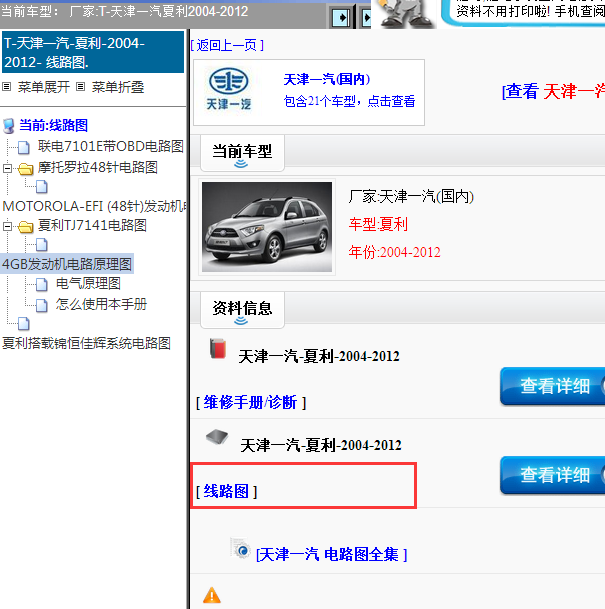Click 查看详细 button for 线路图

[553, 475]
